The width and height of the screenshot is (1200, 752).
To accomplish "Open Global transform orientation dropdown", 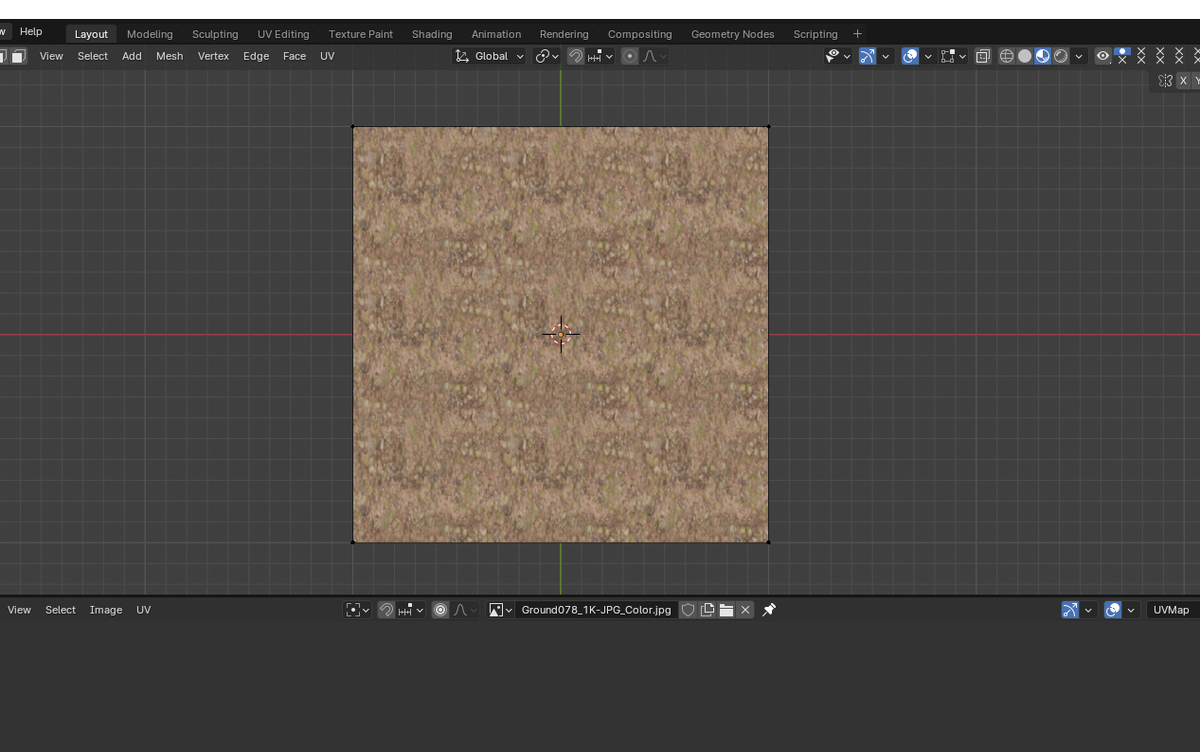I will tap(490, 56).
